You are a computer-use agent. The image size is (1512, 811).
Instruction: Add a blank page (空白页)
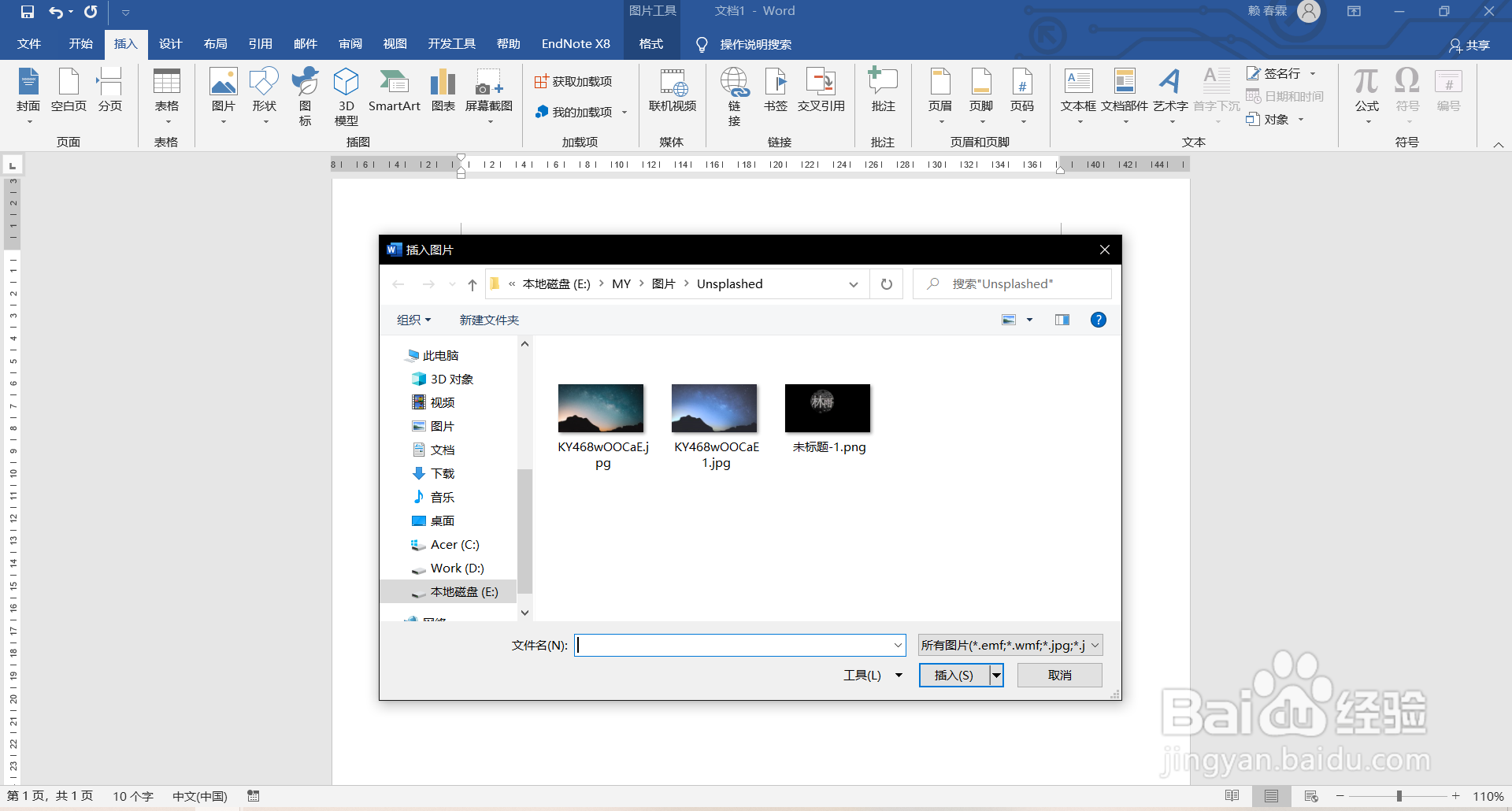pyautogui.click(x=69, y=91)
